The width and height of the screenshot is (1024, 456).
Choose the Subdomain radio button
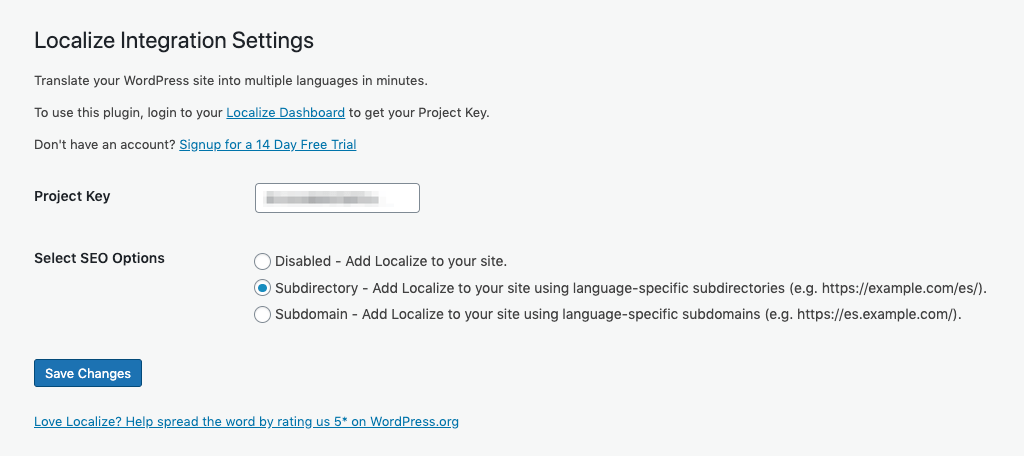coord(263,315)
